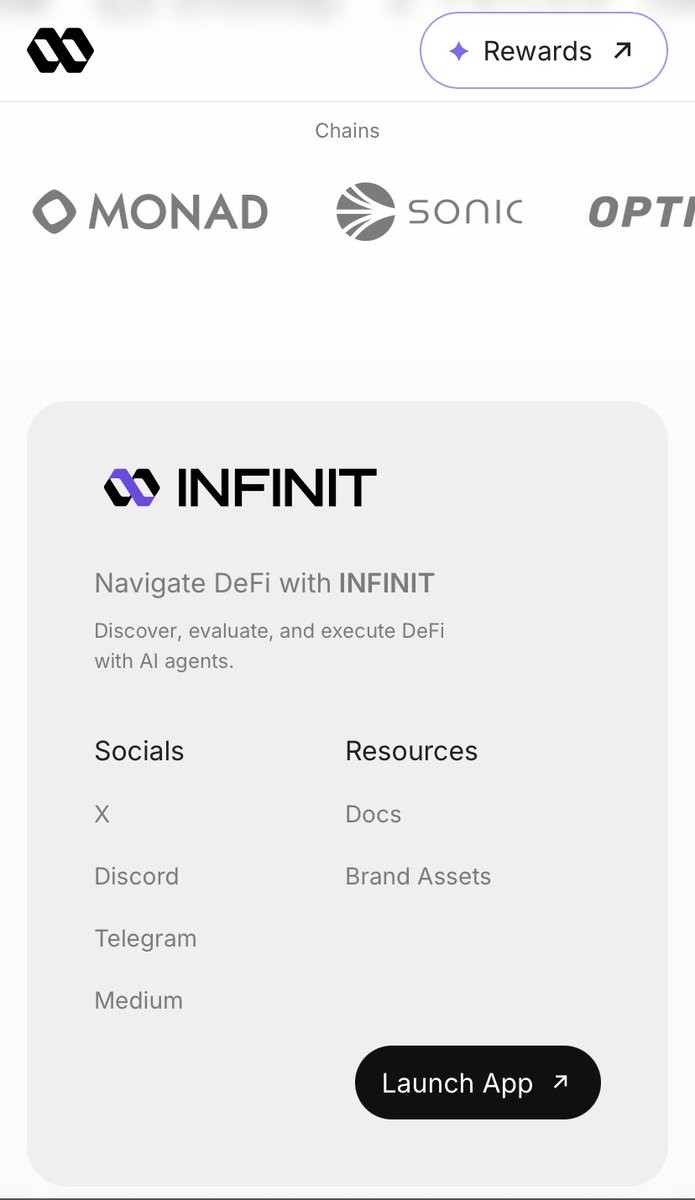Viewport: 695px width, 1200px height.
Task: Click the arrow icon next to Rewards
Action: 623,50
